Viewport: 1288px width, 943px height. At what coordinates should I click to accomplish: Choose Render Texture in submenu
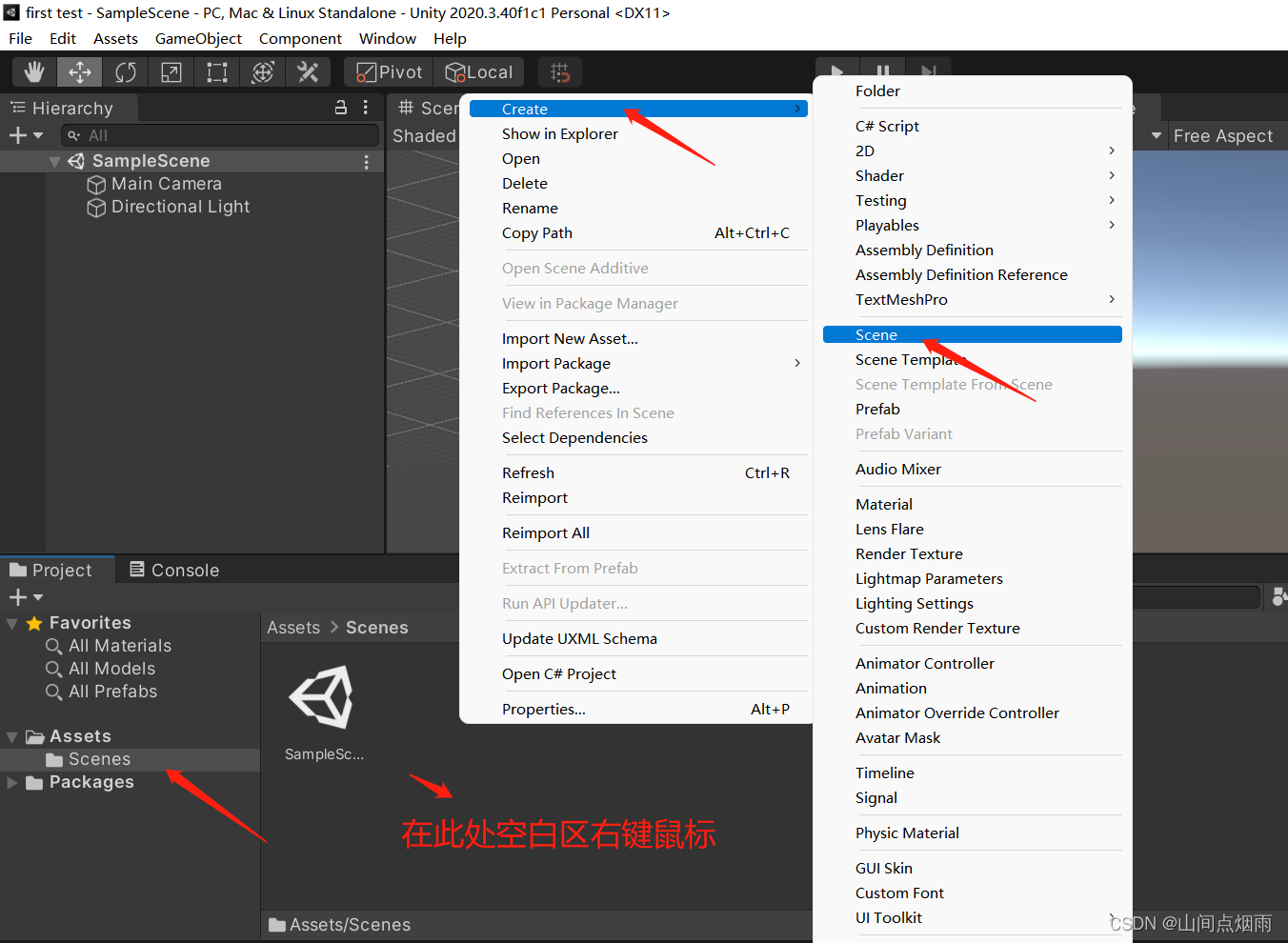972,553
